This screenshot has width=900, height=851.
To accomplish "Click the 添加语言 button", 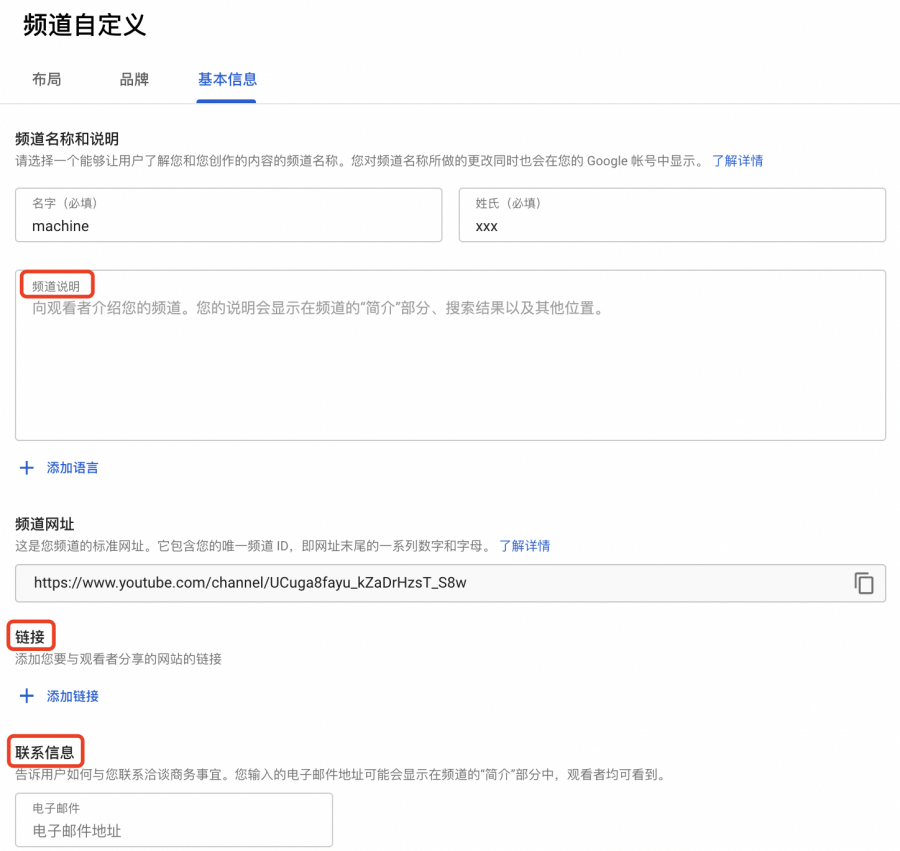I will click(x=70, y=467).
